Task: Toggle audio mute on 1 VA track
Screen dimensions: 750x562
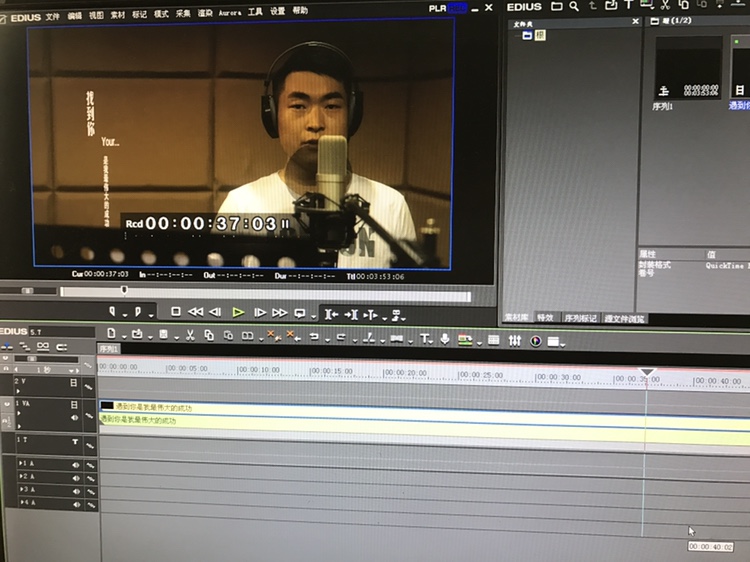Action: (75, 418)
